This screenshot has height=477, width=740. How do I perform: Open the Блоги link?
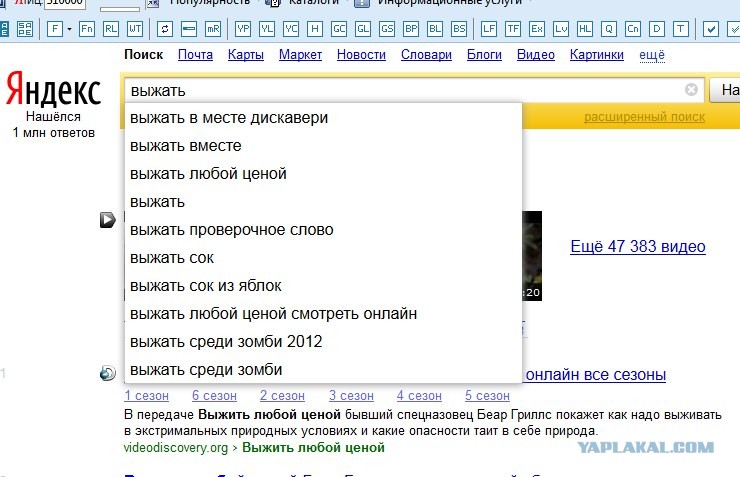pyautogui.click(x=484, y=55)
